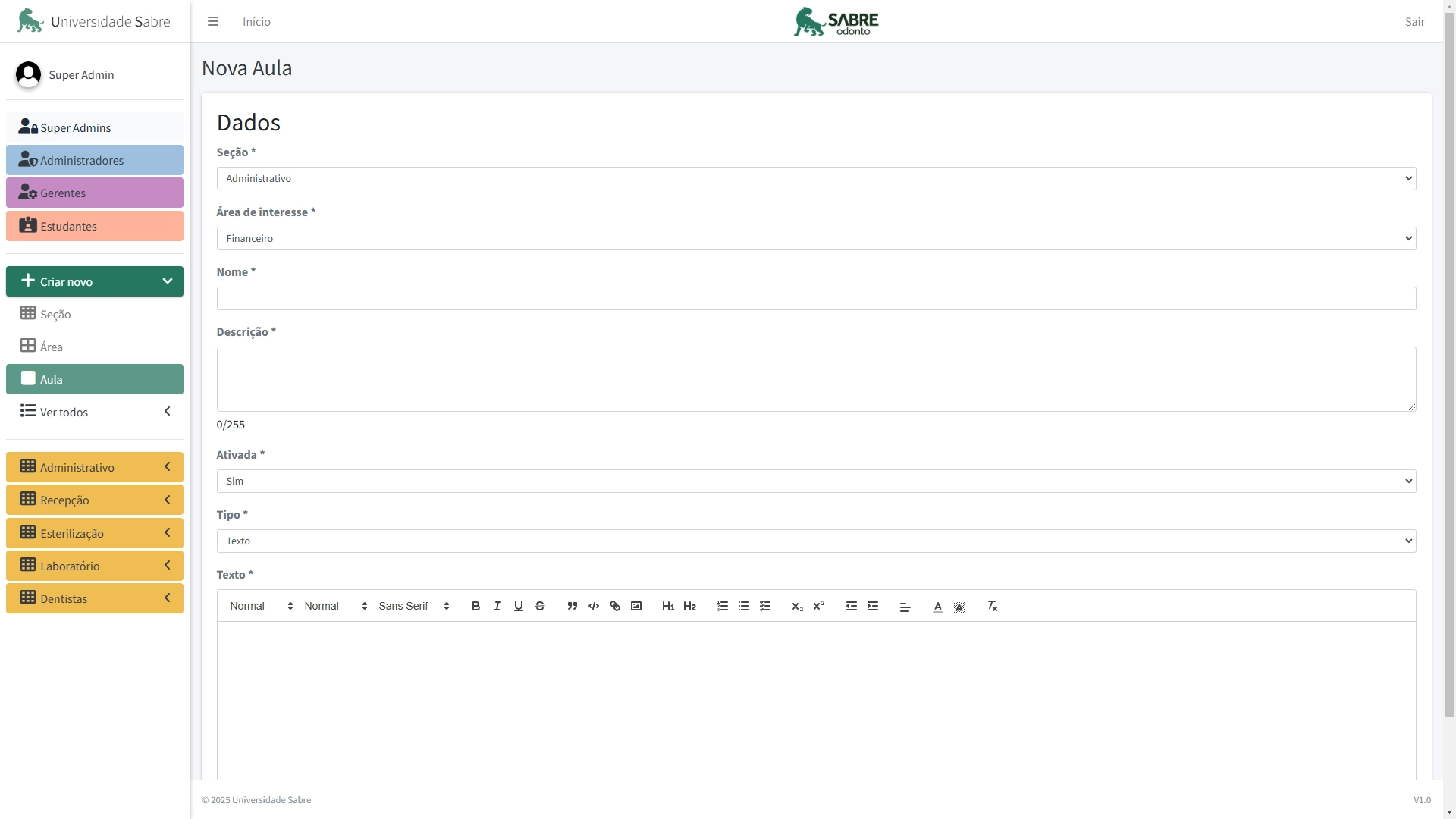Open the Seção dropdown
The width and height of the screenshot is (1456, 819).
click(816, 179)
